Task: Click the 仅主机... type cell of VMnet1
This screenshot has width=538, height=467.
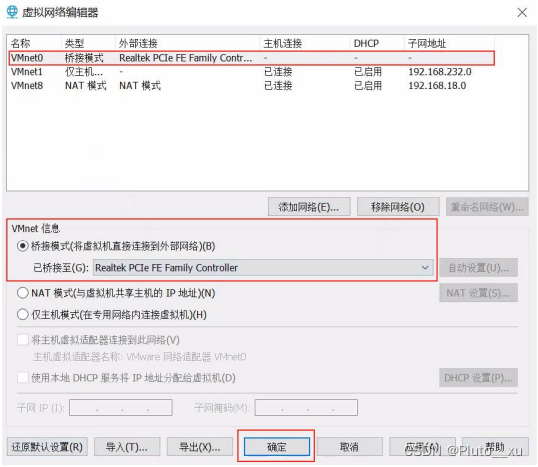Action: pos(84,72)
